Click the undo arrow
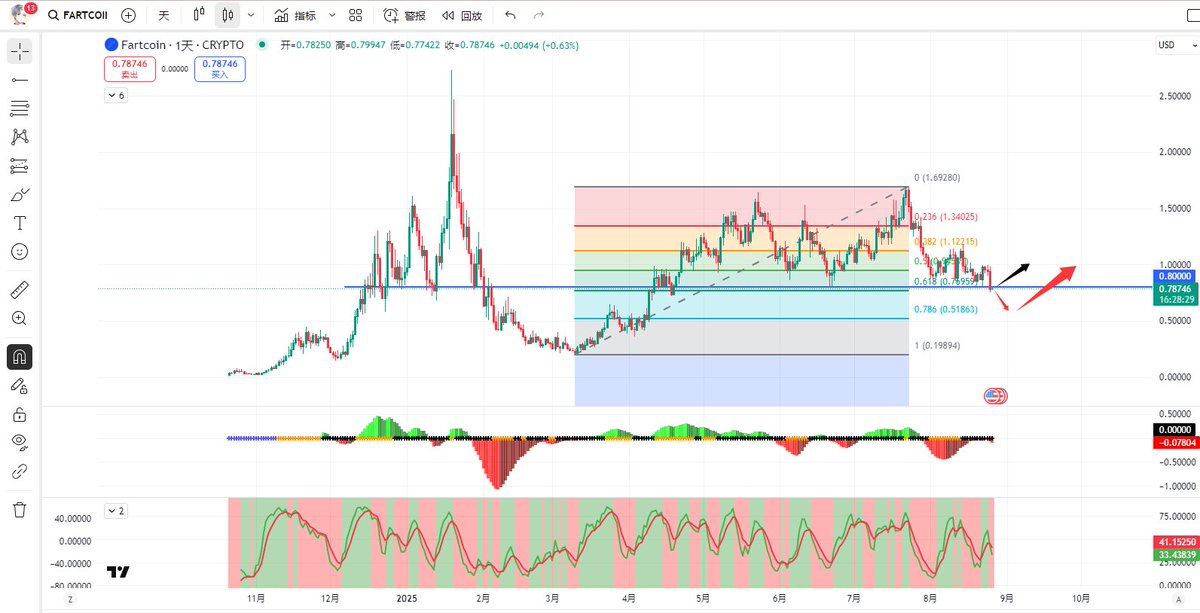 [x=511, y=16]
